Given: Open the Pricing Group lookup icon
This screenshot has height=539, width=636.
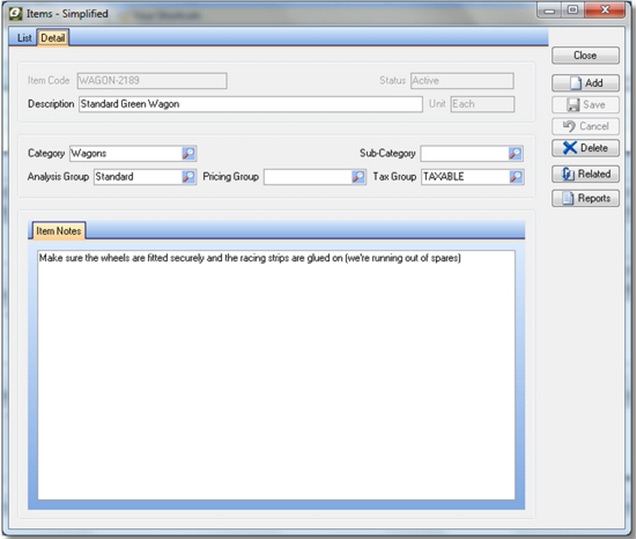Looking at the screenshot, I should [x=358, y=176].
